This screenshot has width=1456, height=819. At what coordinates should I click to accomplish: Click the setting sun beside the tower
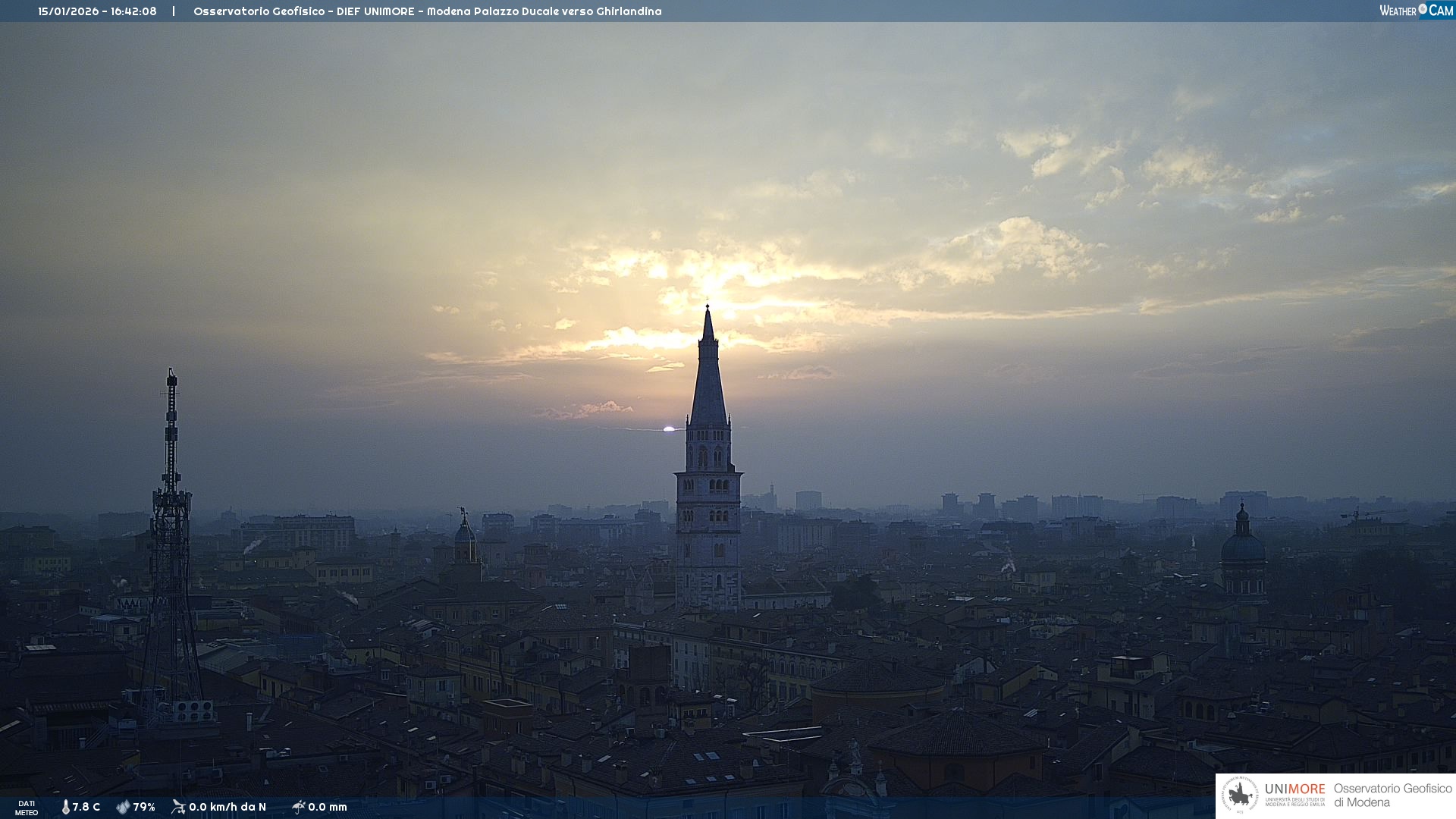(669, 429)
